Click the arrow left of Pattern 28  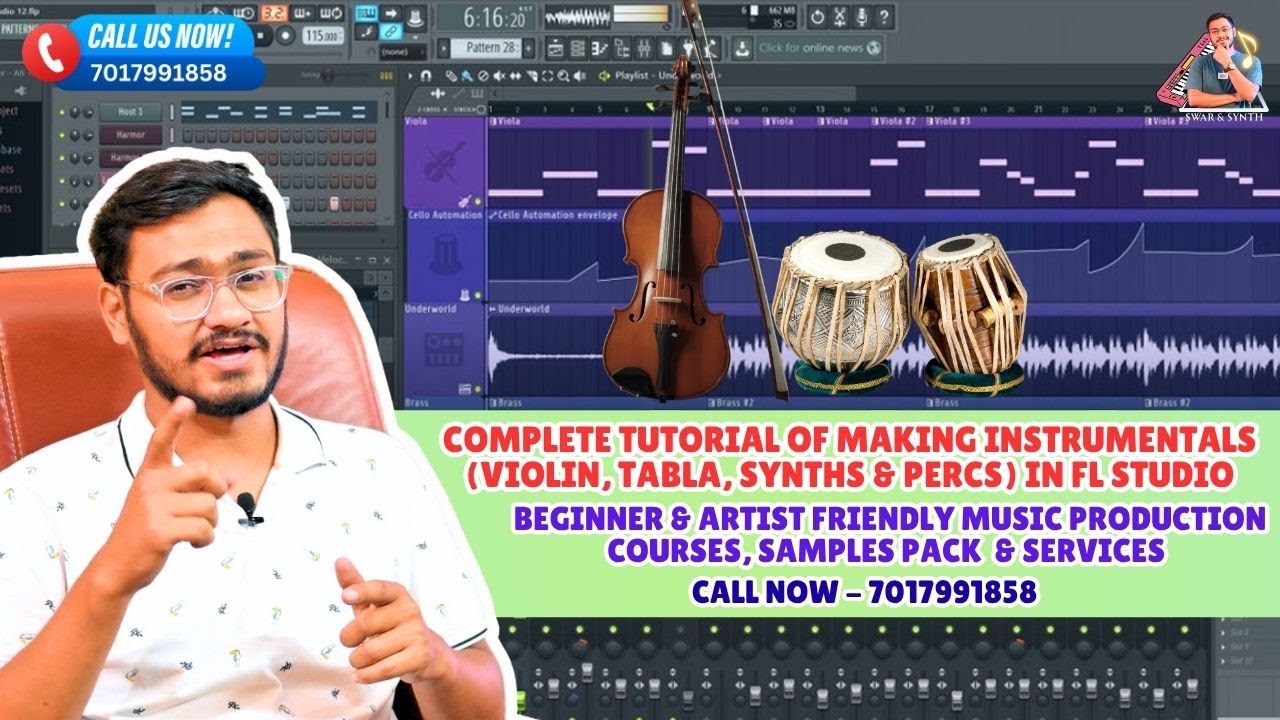tap(444, 48)
